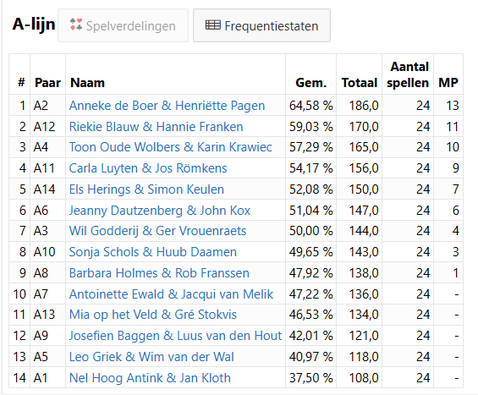Screen dimensions: 478x395
Task: Open Nel Hoog Antink & Jan Kloth
Action: (x=150, y=378)
